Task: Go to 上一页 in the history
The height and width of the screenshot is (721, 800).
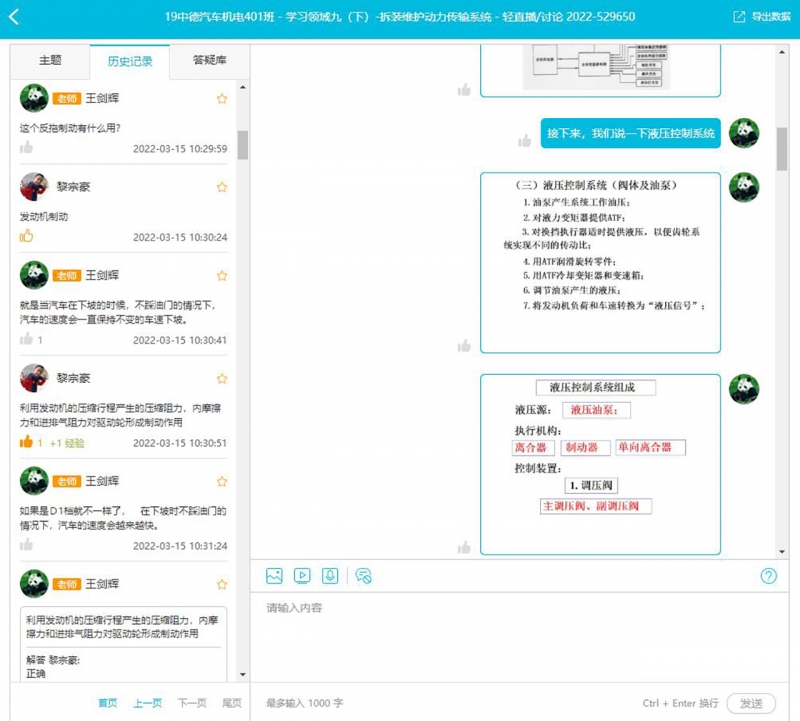Action: 147,703
